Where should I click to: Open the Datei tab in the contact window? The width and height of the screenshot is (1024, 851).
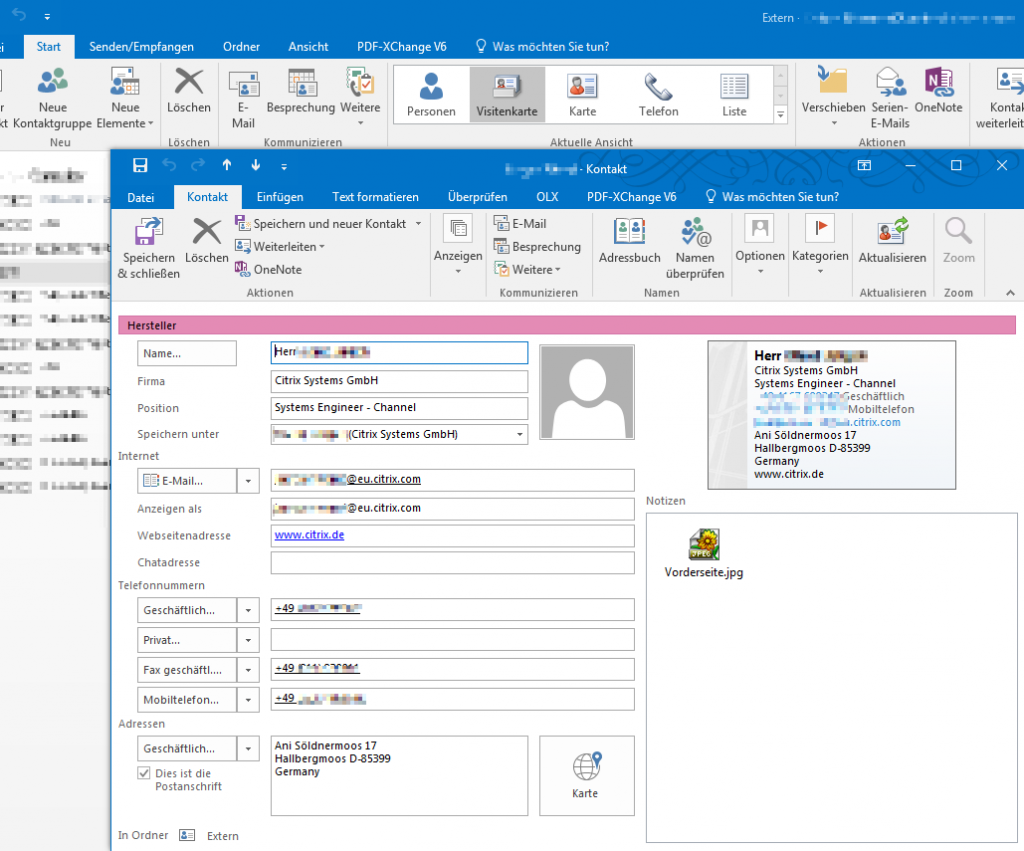coord(140,197)
